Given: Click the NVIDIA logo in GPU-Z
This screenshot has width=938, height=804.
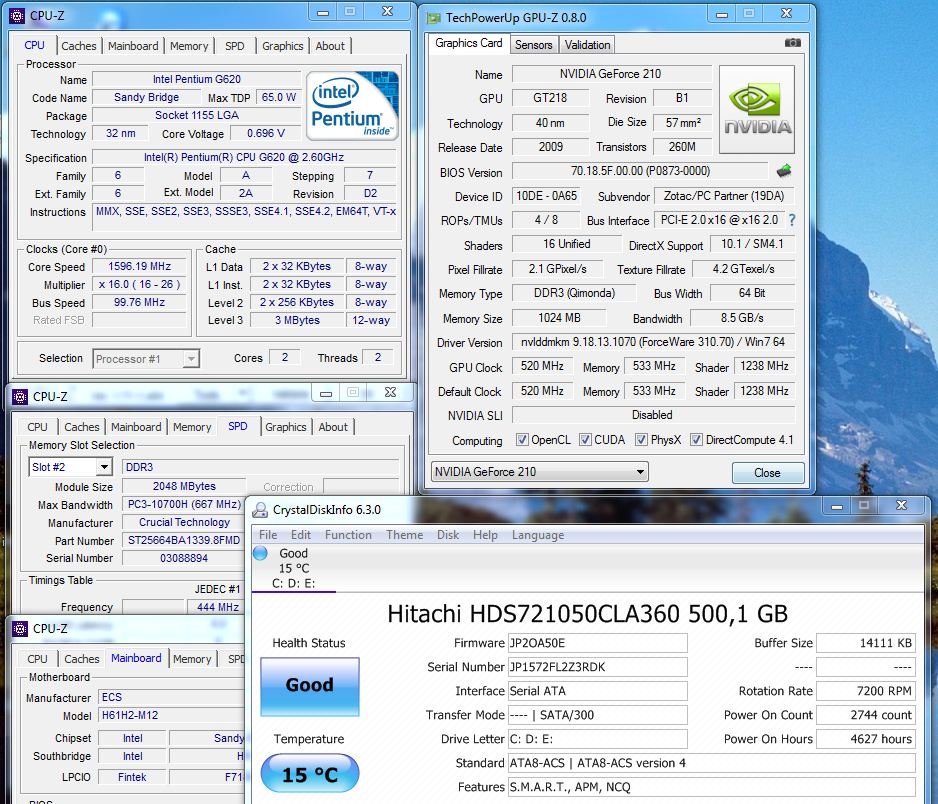Looking at the screenshot, I should pos(757,109).
